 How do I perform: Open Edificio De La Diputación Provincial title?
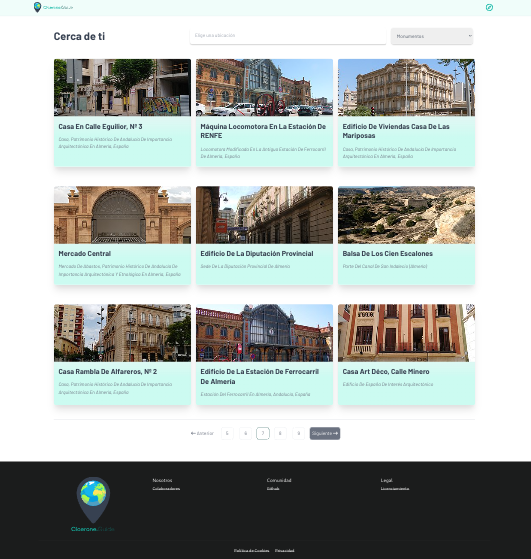tap(257, 253)
